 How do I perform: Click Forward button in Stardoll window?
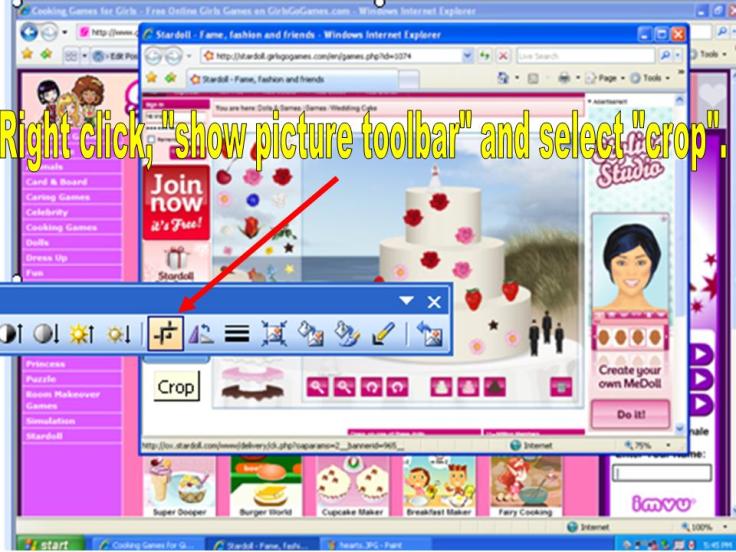[x=173, y=56]
